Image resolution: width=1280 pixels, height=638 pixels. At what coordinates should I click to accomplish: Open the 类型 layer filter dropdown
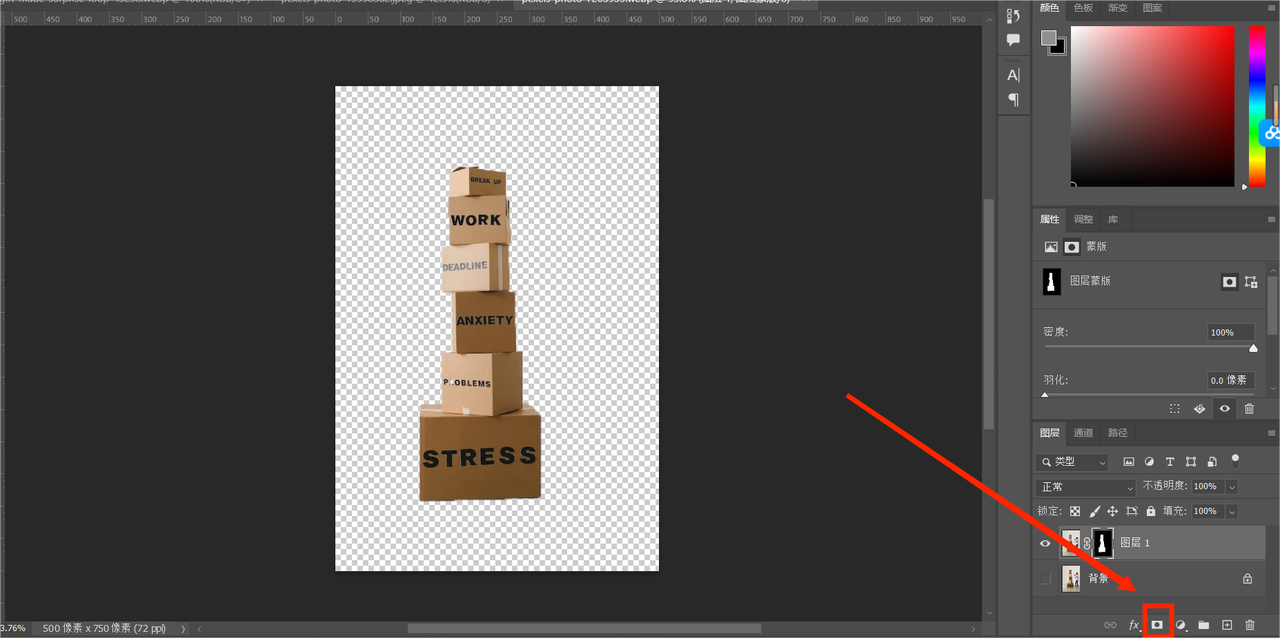[1073, 462]
